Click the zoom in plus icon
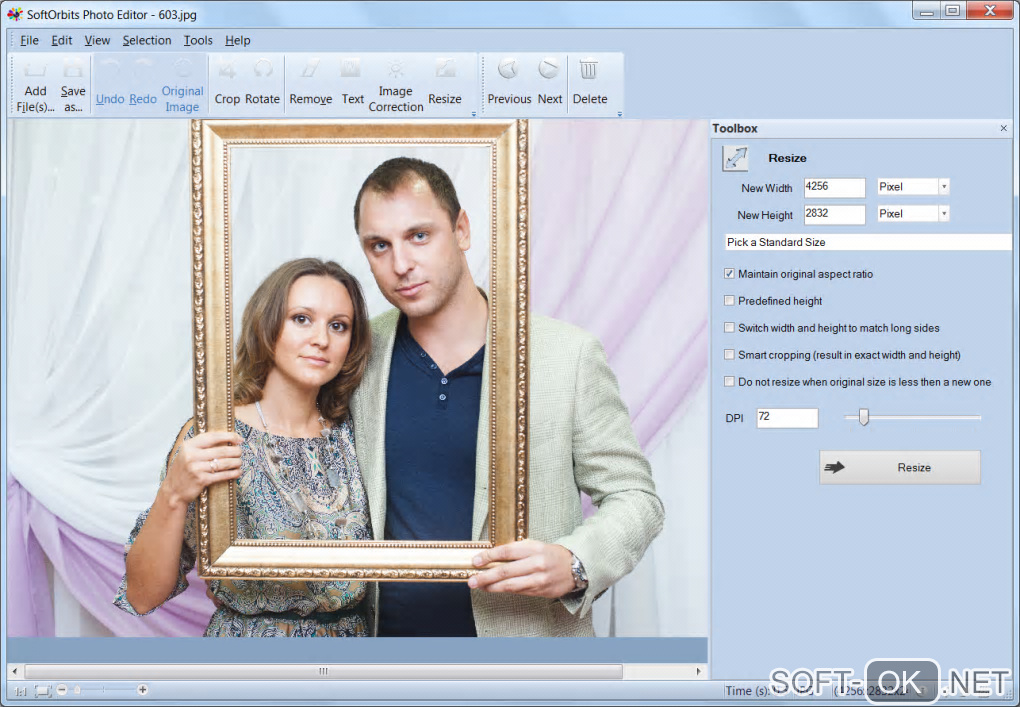1020x707 pixels. pos(142,689)
